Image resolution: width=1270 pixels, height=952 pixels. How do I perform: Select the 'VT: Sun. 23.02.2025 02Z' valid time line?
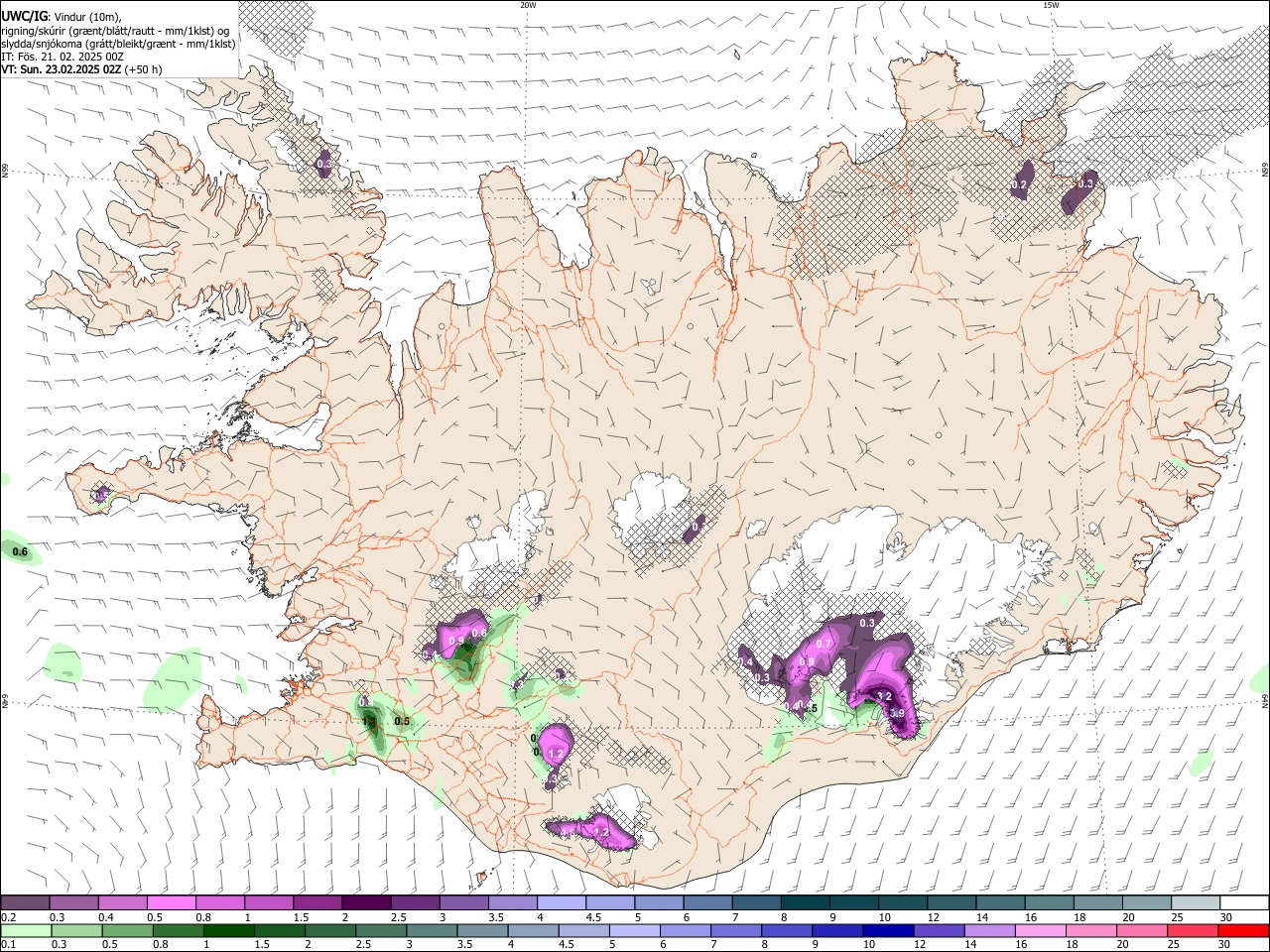click(x=62, y=69)
